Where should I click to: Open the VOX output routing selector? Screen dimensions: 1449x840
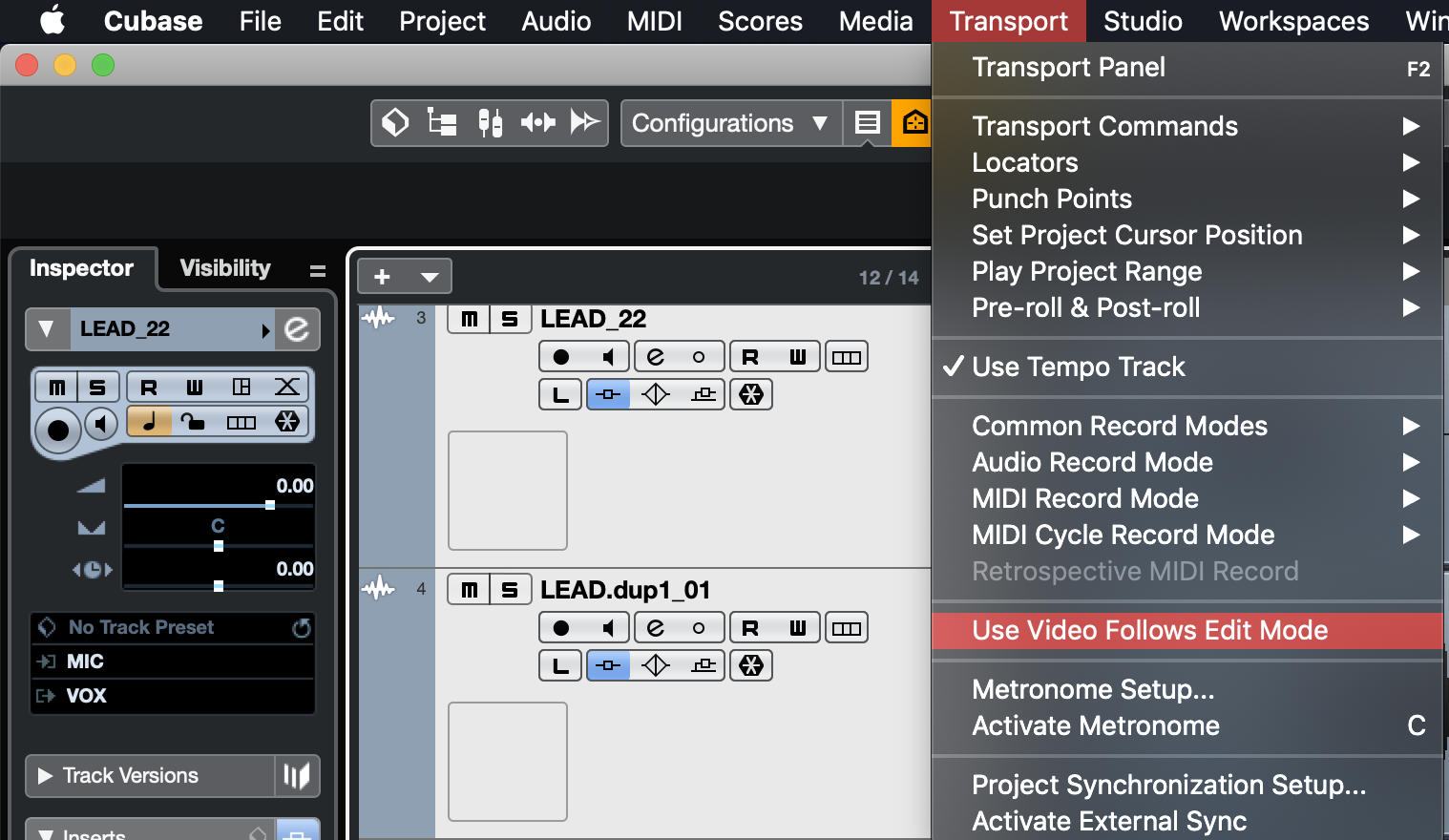pos(173,696)
